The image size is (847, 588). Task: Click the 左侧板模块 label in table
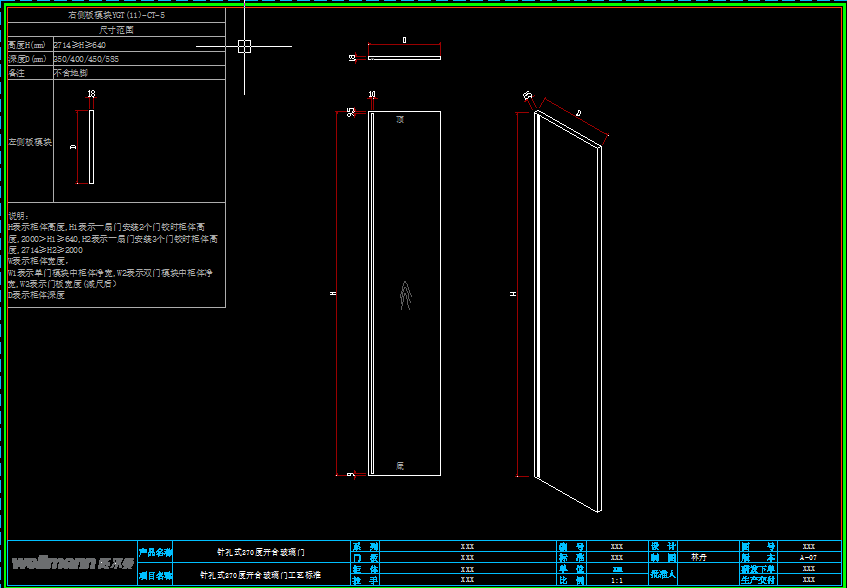pyautogui.click(x=29, y=142)
